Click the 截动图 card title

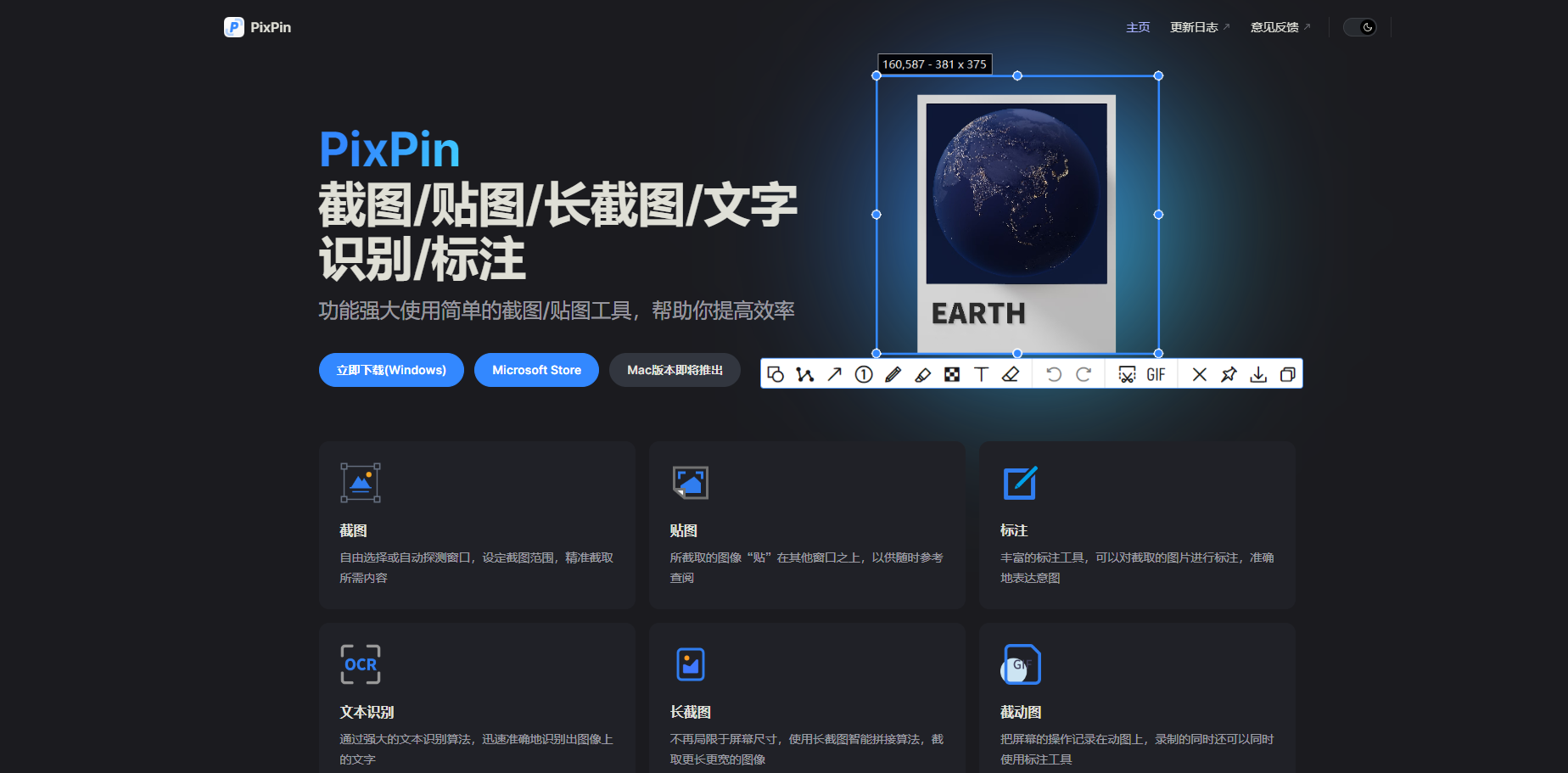[1021, 712]
